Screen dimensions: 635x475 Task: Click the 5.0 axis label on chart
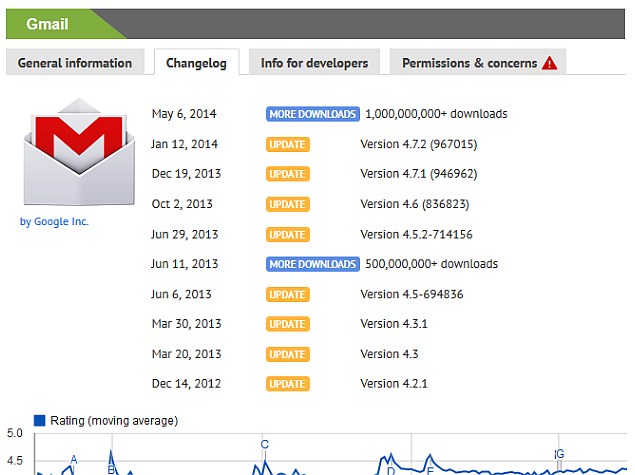15,433
